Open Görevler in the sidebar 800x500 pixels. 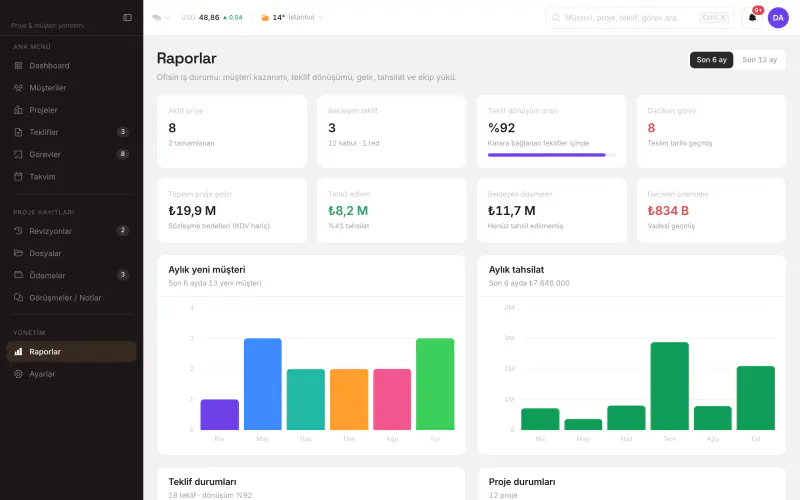[71, 154]
